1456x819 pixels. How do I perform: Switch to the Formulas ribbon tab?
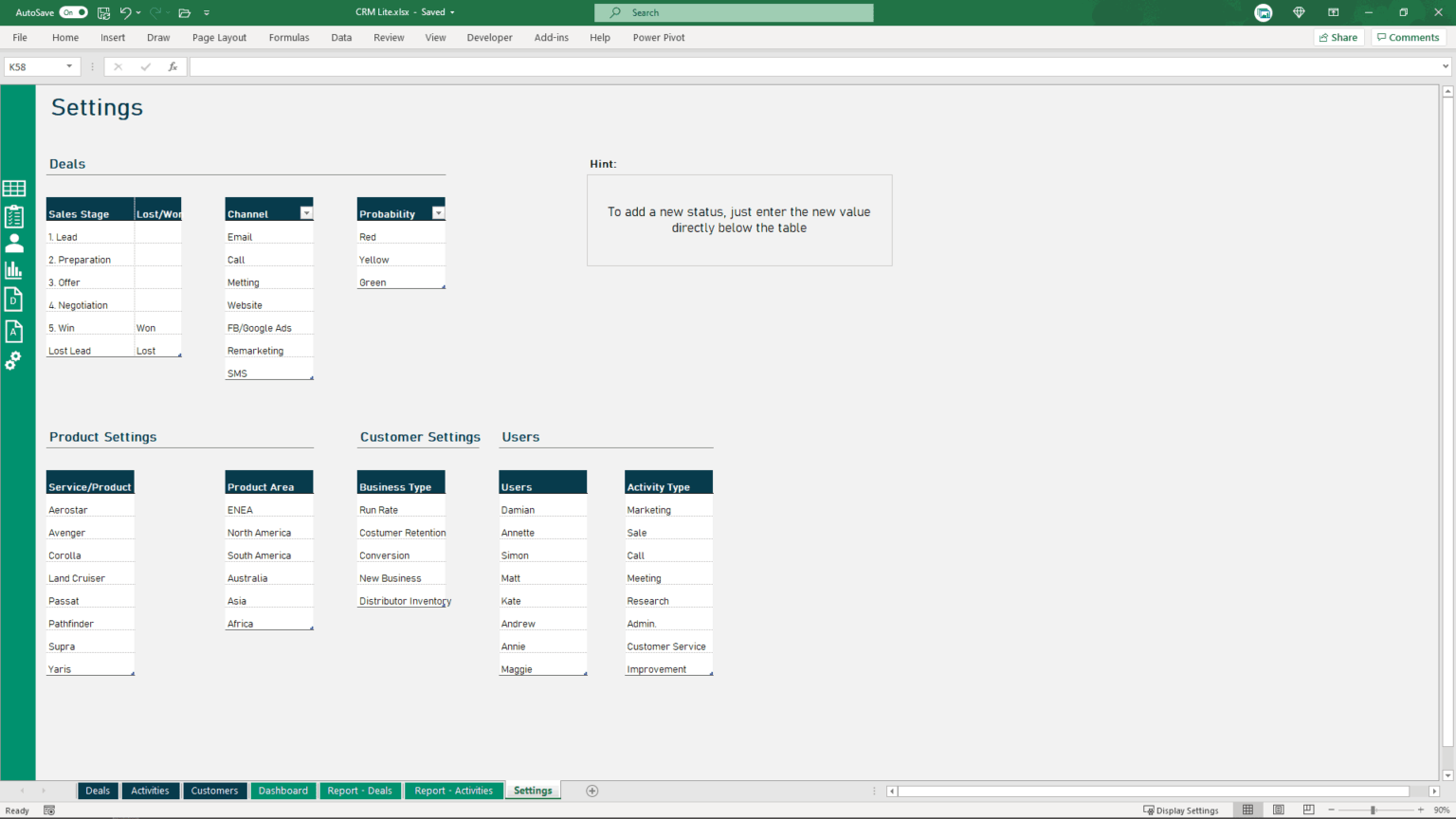coord(289,37)
